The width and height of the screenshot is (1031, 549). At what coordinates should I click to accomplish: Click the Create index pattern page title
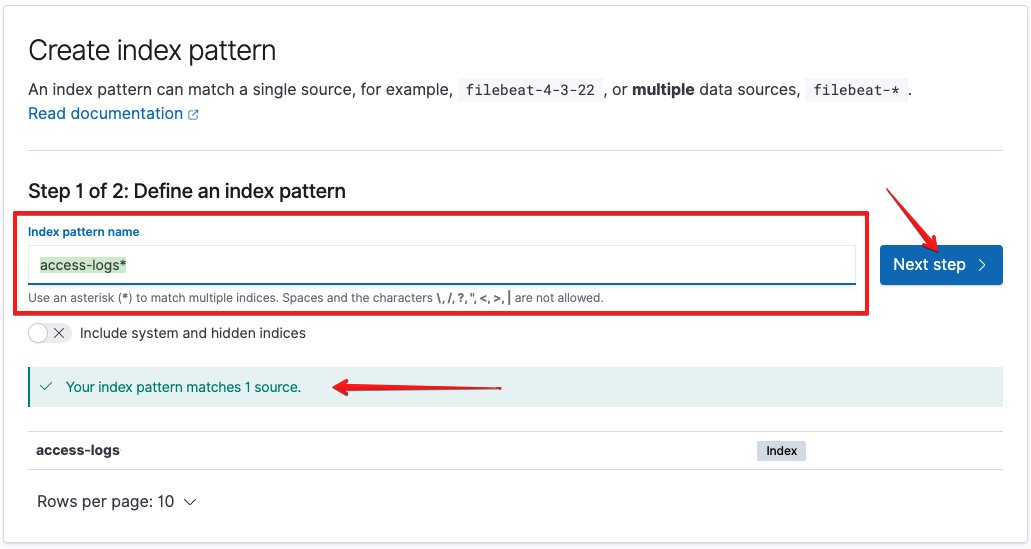point(152,51)
